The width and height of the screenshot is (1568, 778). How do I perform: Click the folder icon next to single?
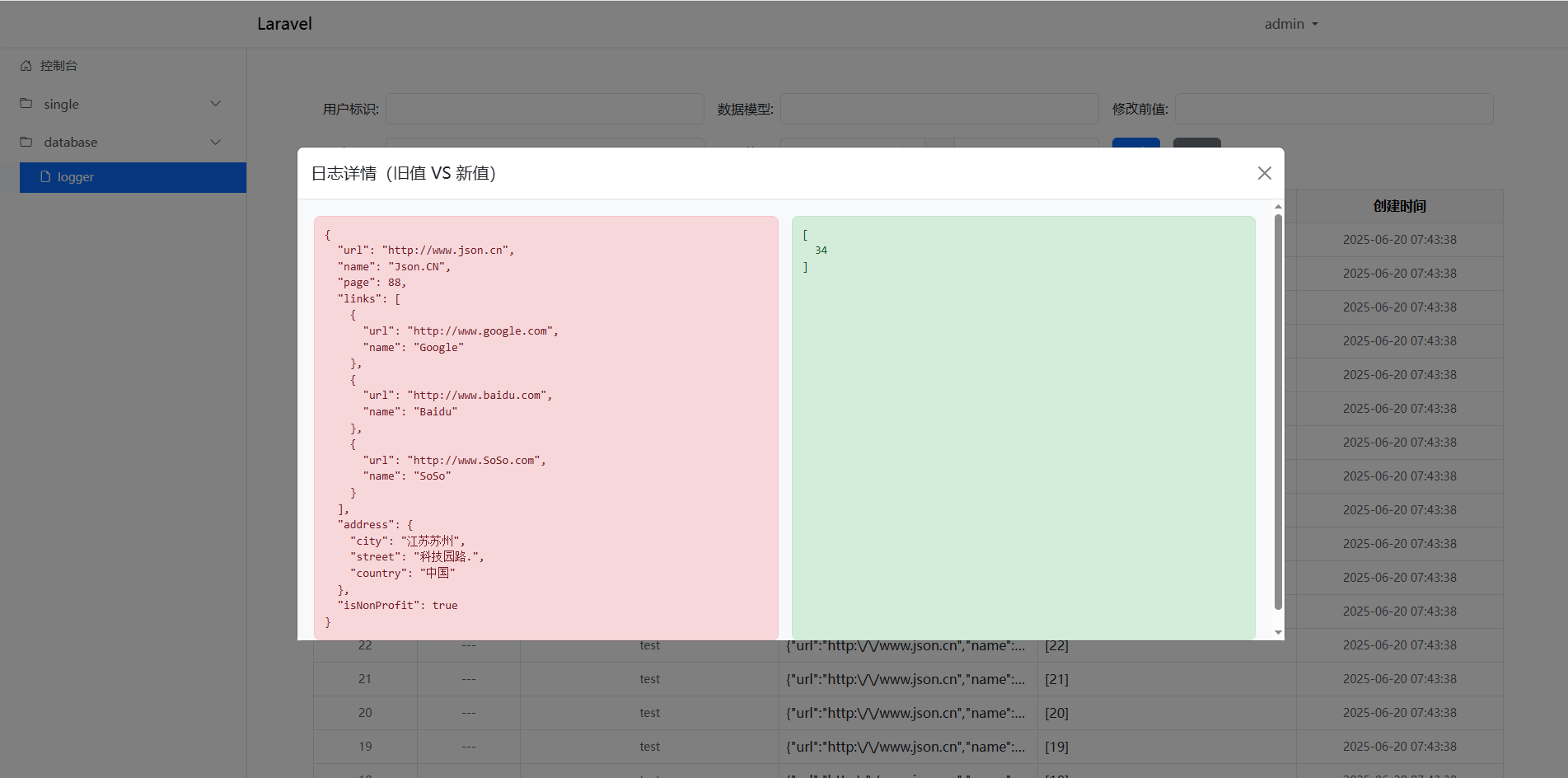[x=26, y=104]
